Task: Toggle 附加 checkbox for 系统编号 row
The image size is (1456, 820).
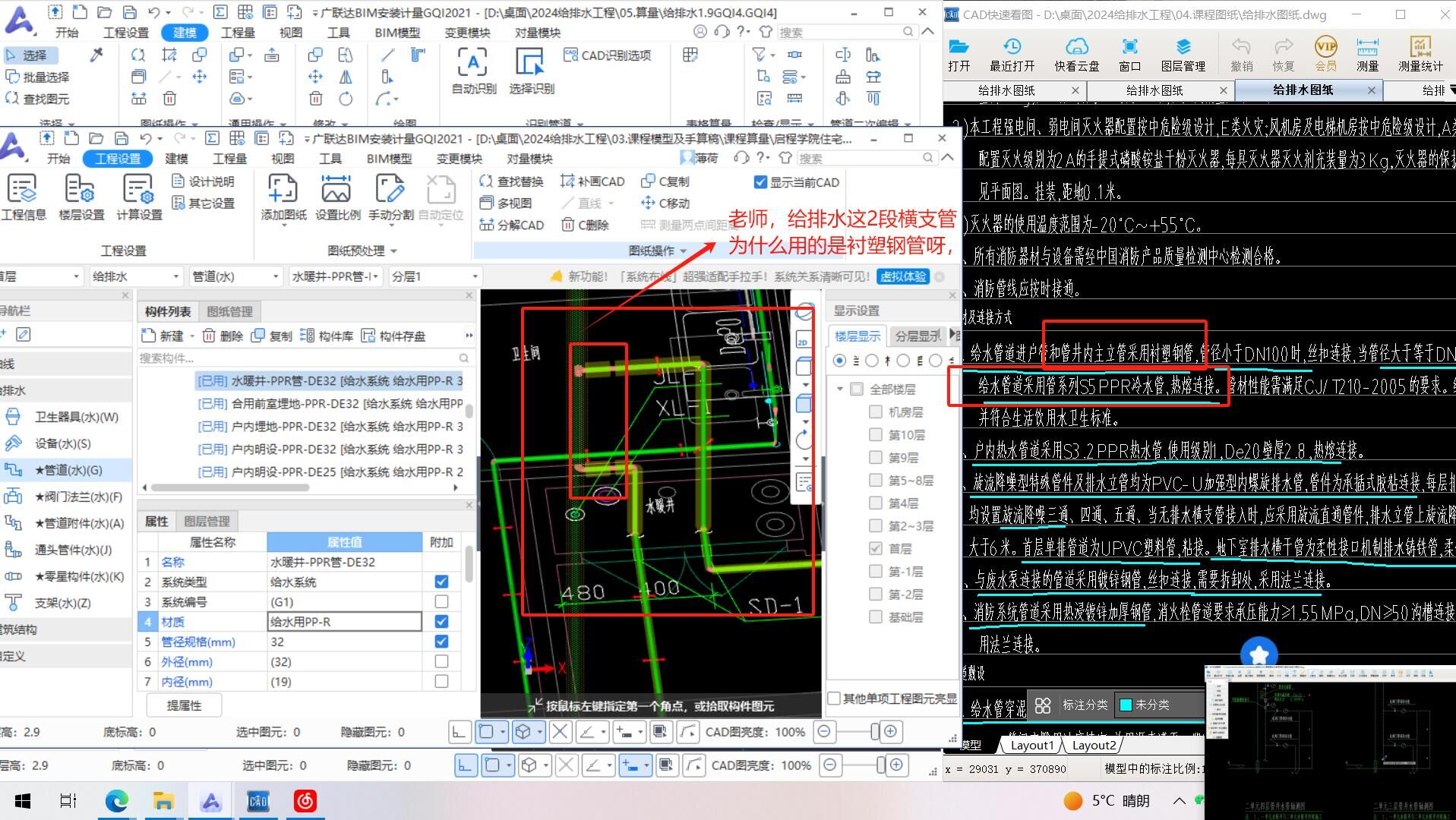Action: point(441,601)
